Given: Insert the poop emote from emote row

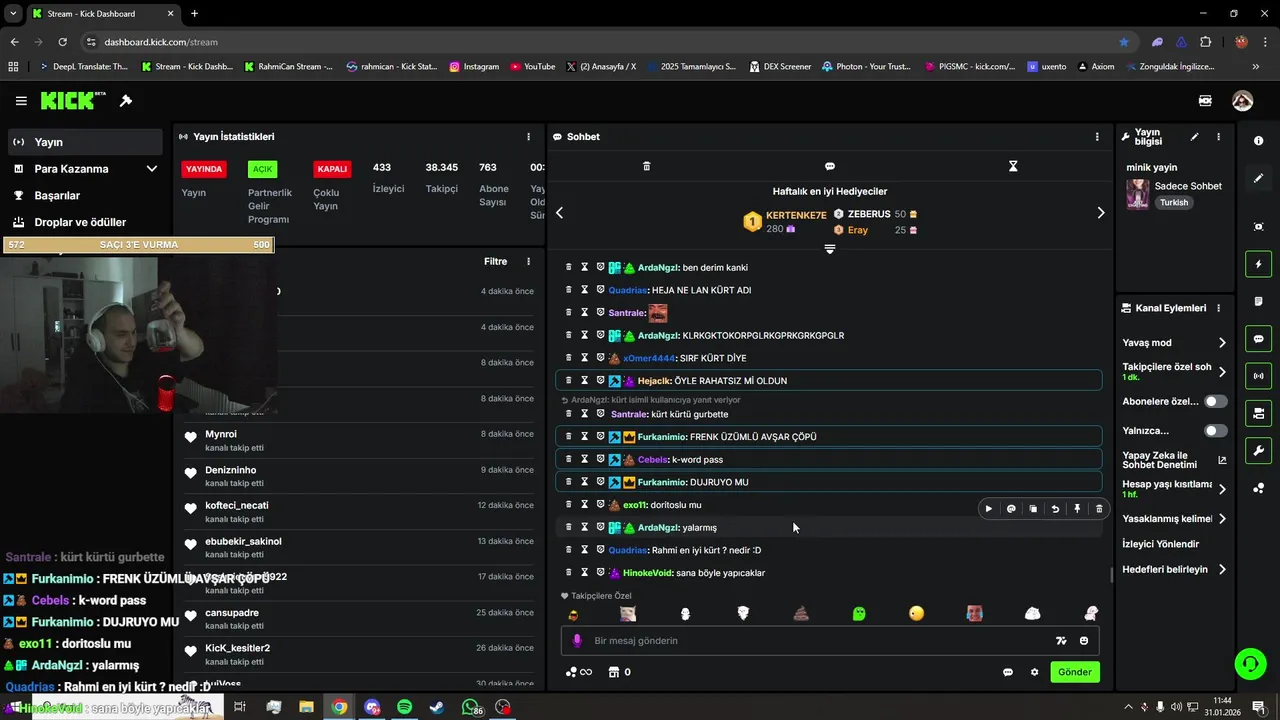Looking at the screenshot, I should click(x=801, y=613).
